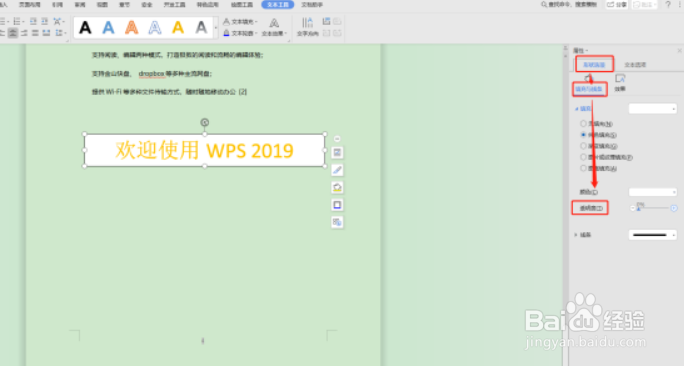Click the minus collapse icon beside text box
The width and height of the screenshot is (684, 366).
tap(337, 139)
